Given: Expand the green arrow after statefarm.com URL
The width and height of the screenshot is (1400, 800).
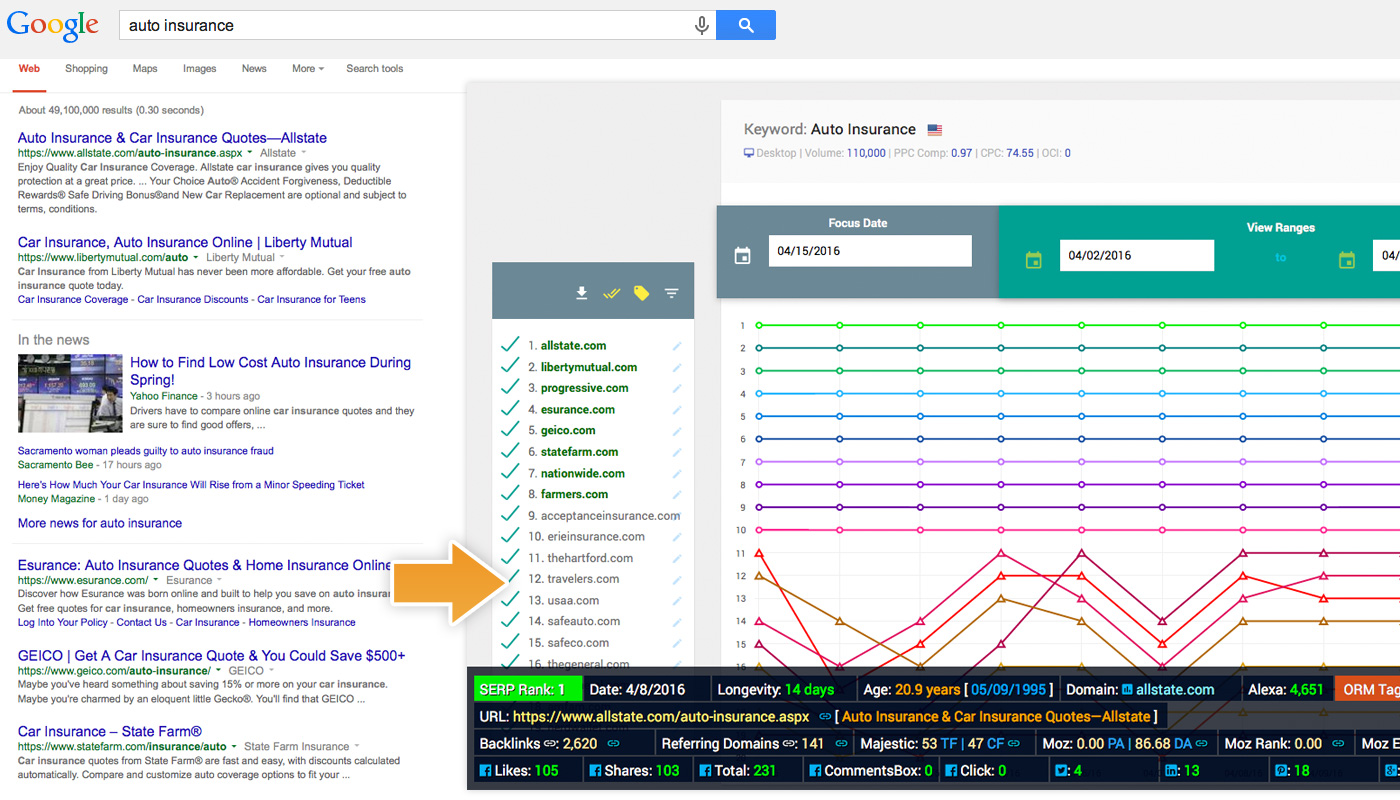Looking at the screenshot, I should click(234, 746).
